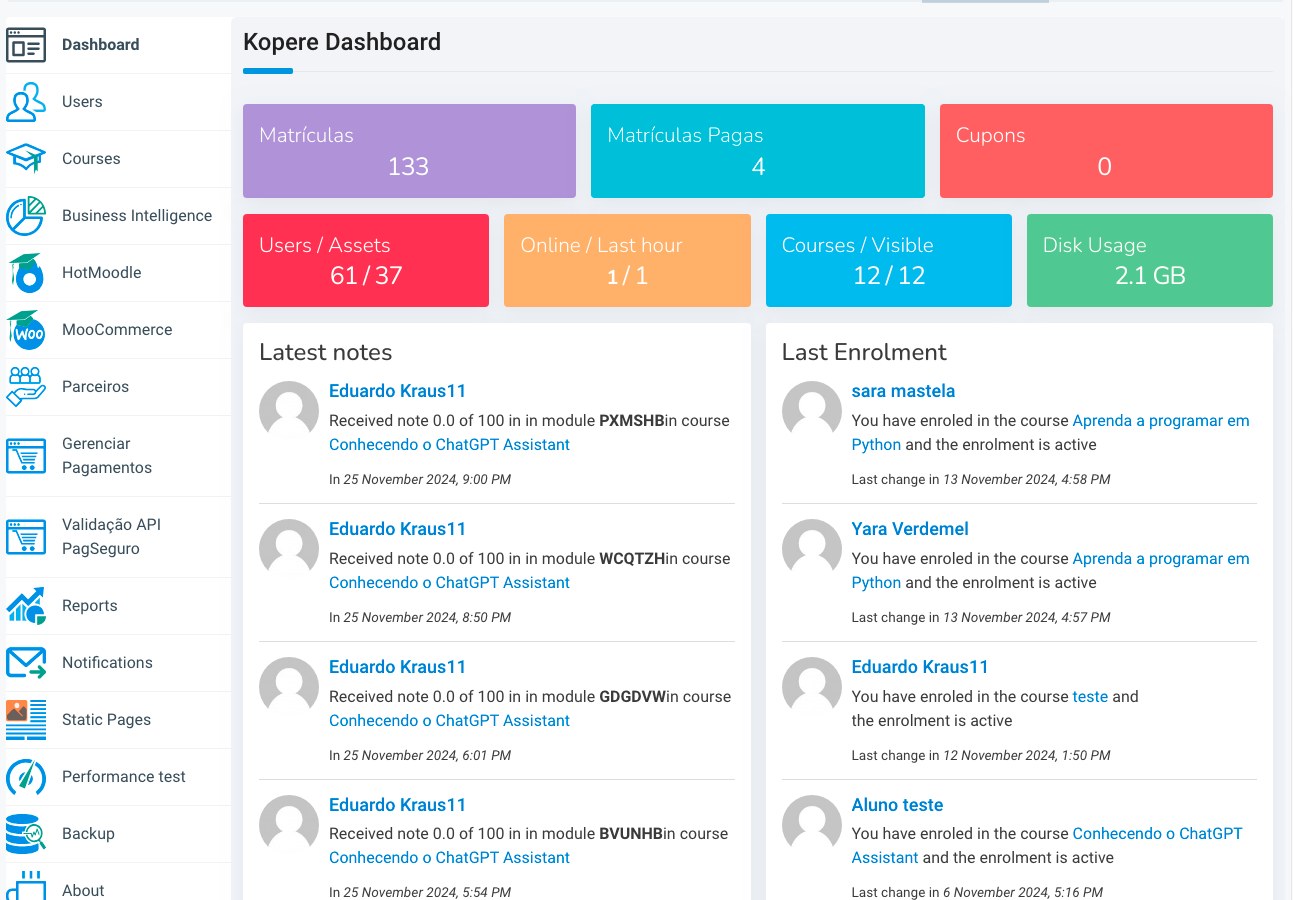Click timestamp '12 November 2024, 1:50 PM'
1293x900 pixels.
pos(1026,756)
